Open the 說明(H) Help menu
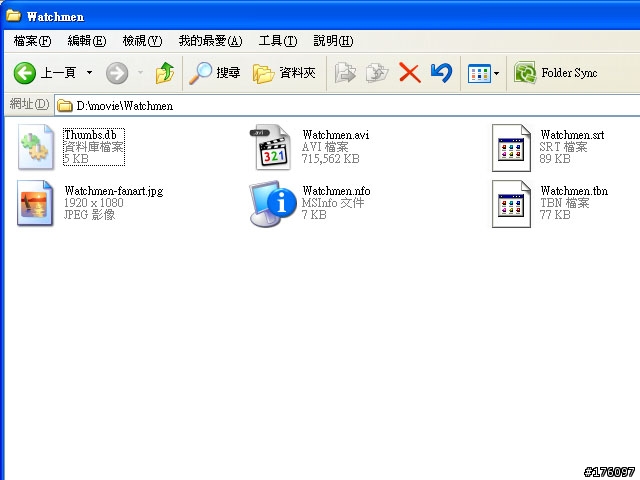Image resolution: width=640 pixels, height=480 pixels. pyautogui.click(x=333, y=41)
